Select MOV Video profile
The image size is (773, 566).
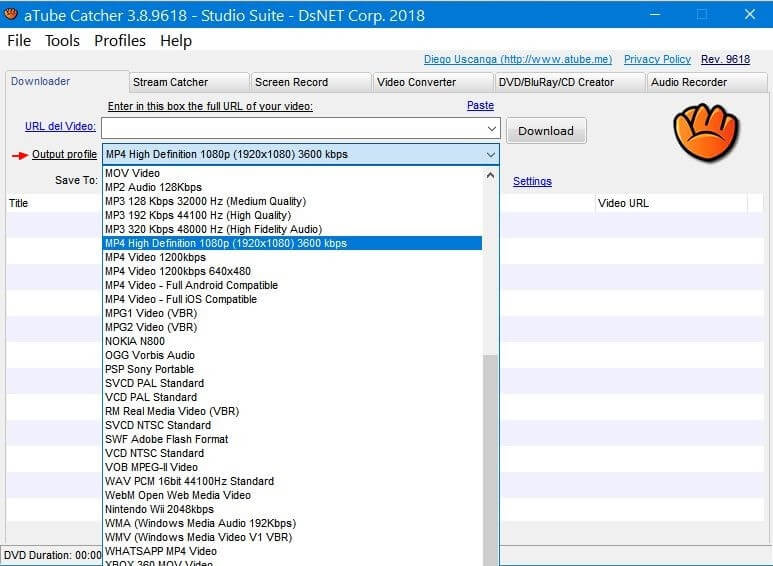pyautogui.click(x=292, y=173)
